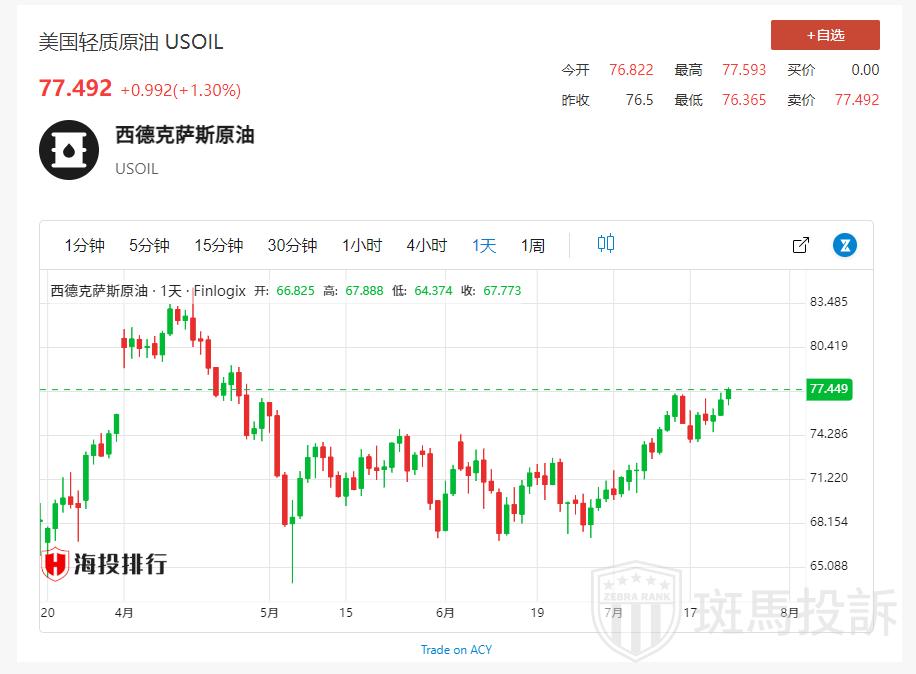916x674 pixels.
Task: Open the Trade on ACY link
Action: point(456,649)
